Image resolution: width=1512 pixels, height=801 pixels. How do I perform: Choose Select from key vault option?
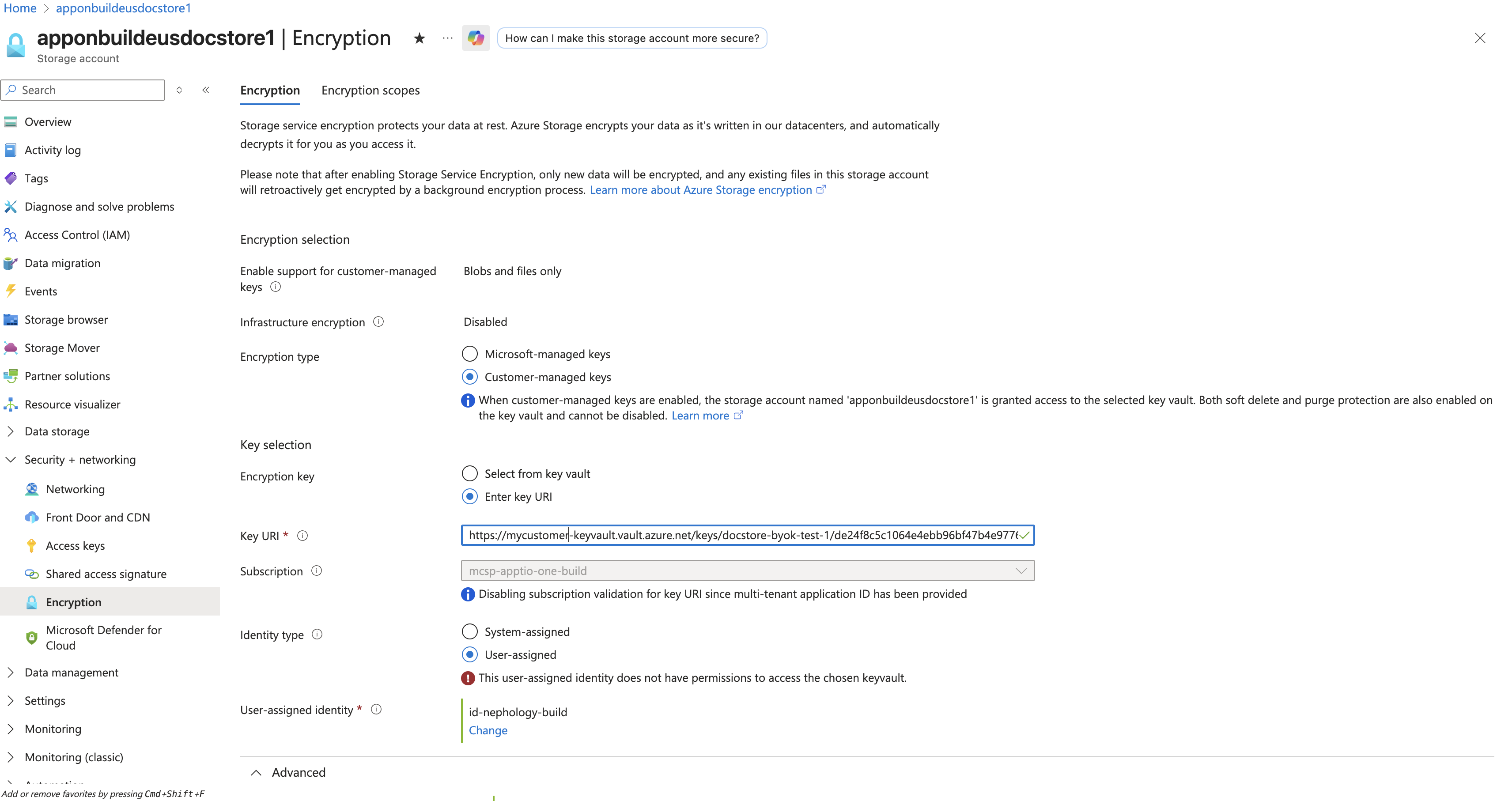pyautogui.click(x=469, y=473)
